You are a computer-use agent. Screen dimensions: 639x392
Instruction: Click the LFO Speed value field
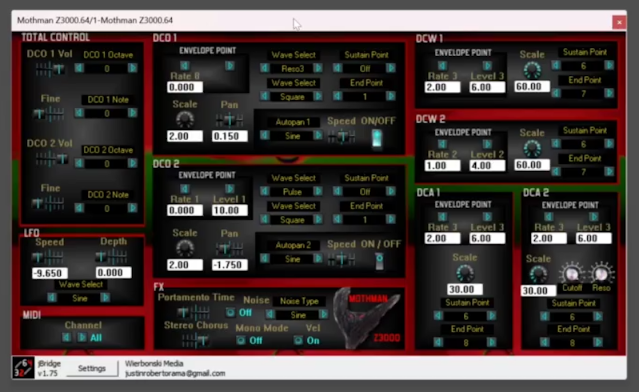coord(50,273)
